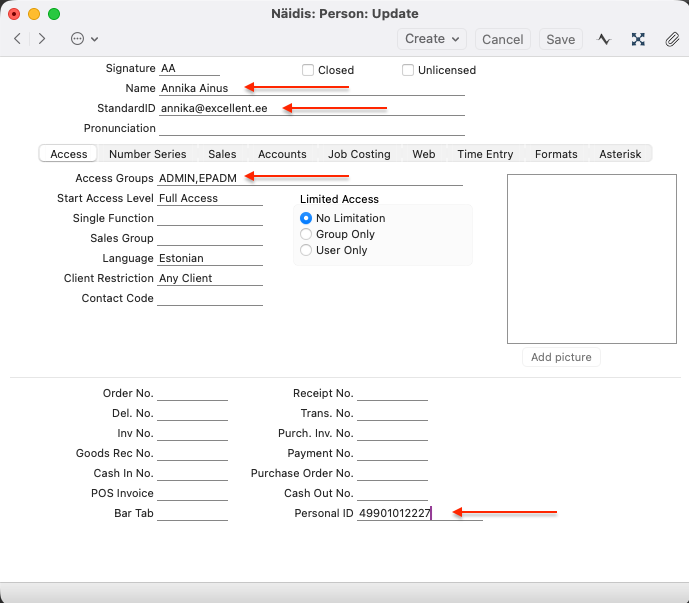Open the dropdown chevron beside ellipsis icon
The height and width of the screenshot is (603, 689).
[x=95, y=40]
